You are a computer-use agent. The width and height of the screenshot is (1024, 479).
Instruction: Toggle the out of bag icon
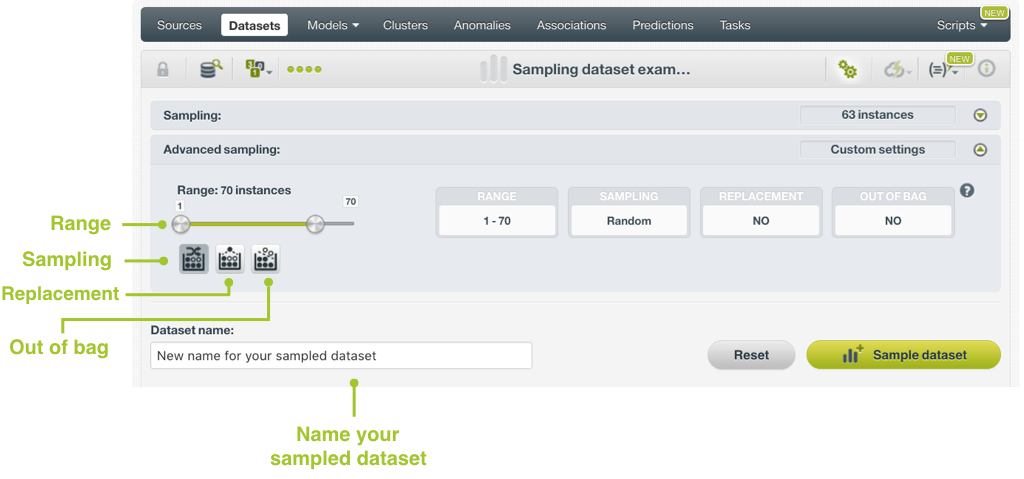266,259
